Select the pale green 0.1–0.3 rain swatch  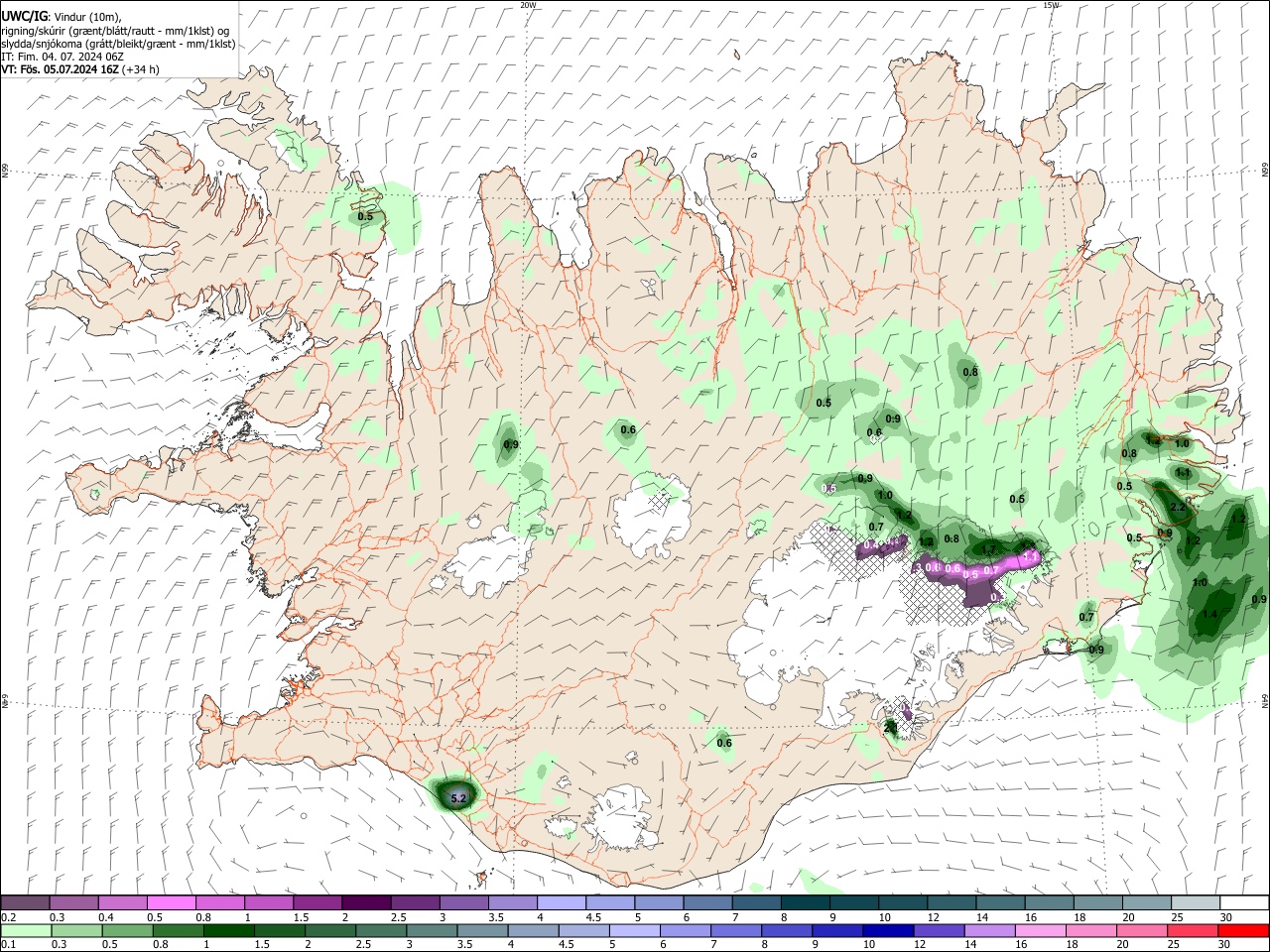(x=25, y=930)
